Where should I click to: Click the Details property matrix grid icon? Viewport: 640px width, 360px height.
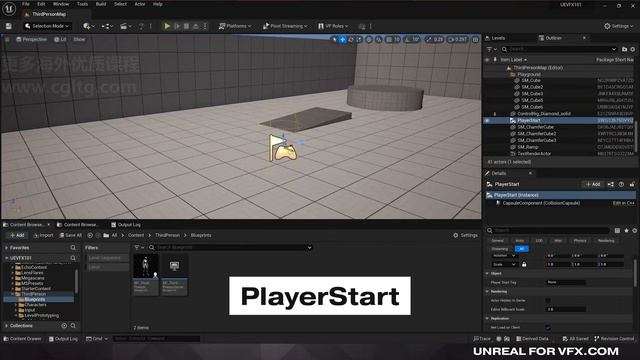tap(617, 231)
